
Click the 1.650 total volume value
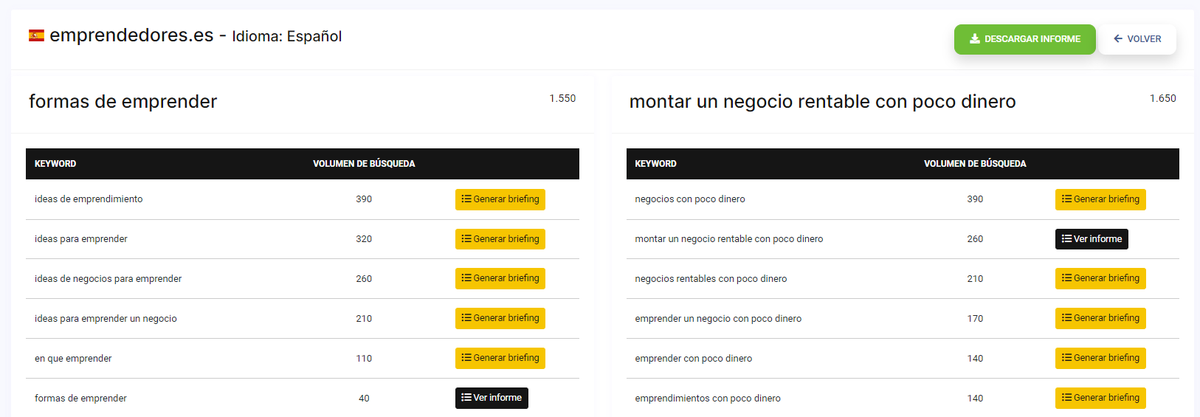click(x=1163, y=98)
